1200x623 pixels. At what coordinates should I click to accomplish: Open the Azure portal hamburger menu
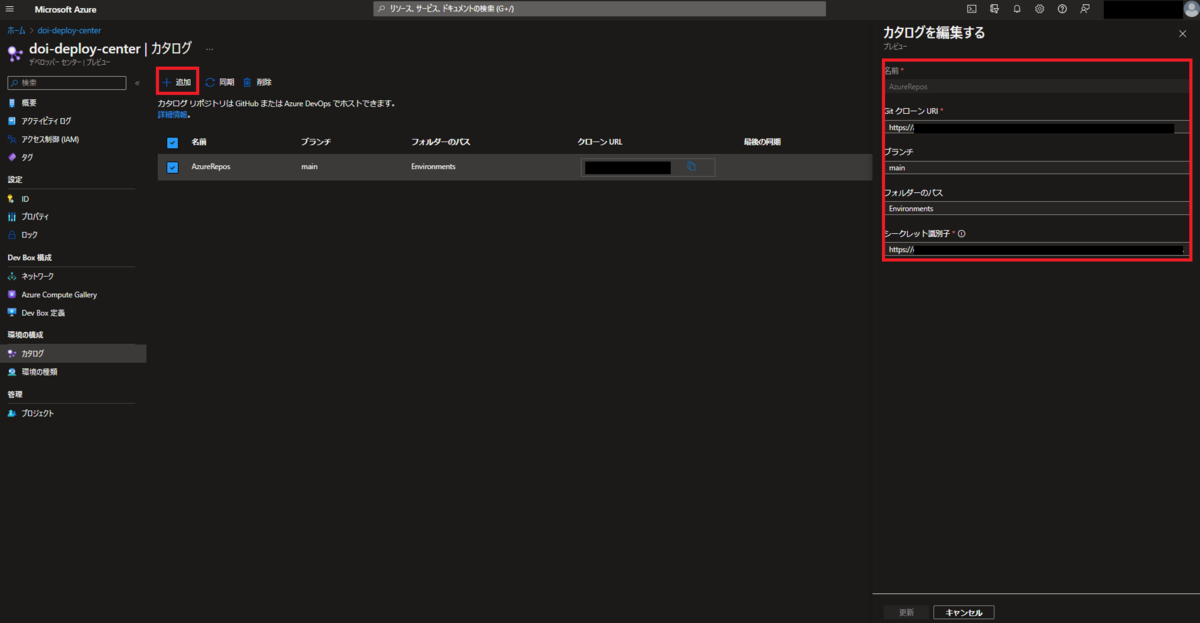[x=10, y=9]
